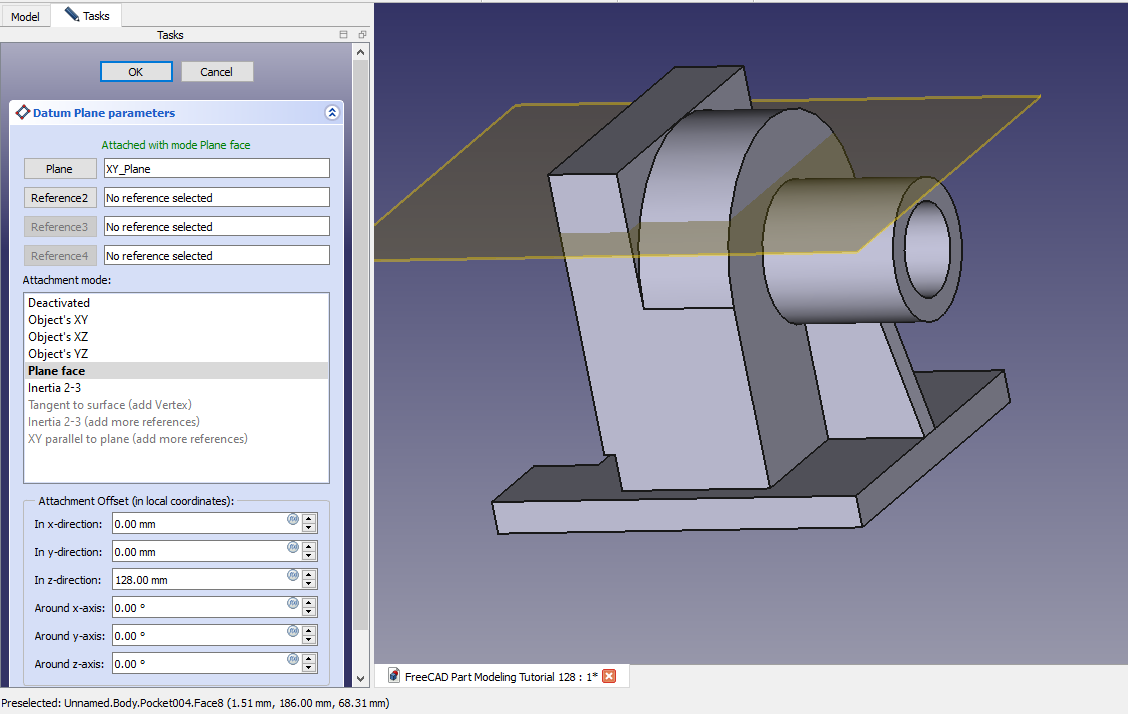Click expression icon in y-direction offset field

293,547
